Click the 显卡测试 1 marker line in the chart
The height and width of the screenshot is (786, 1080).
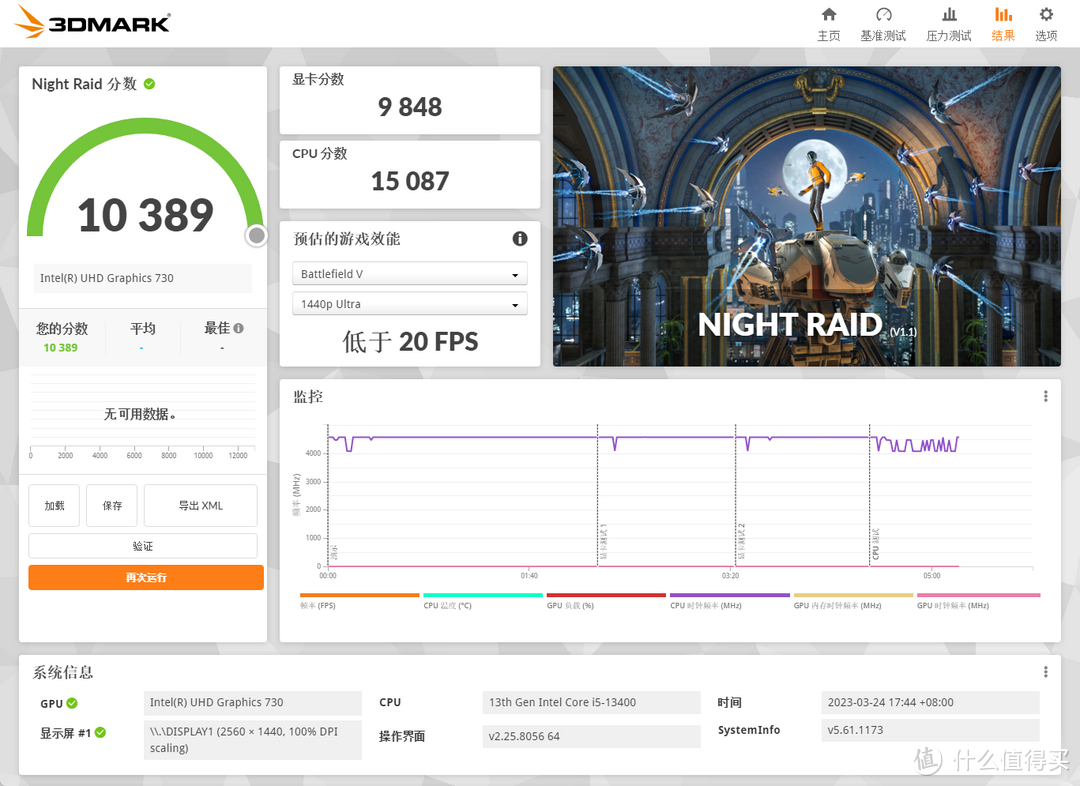click(x=598, y=496)
